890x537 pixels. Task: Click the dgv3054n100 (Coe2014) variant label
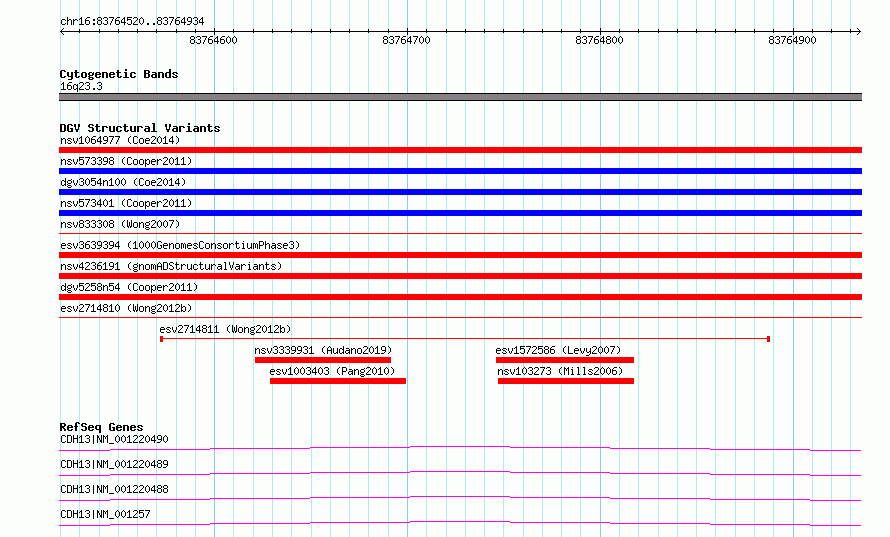[x=123, y=182]
